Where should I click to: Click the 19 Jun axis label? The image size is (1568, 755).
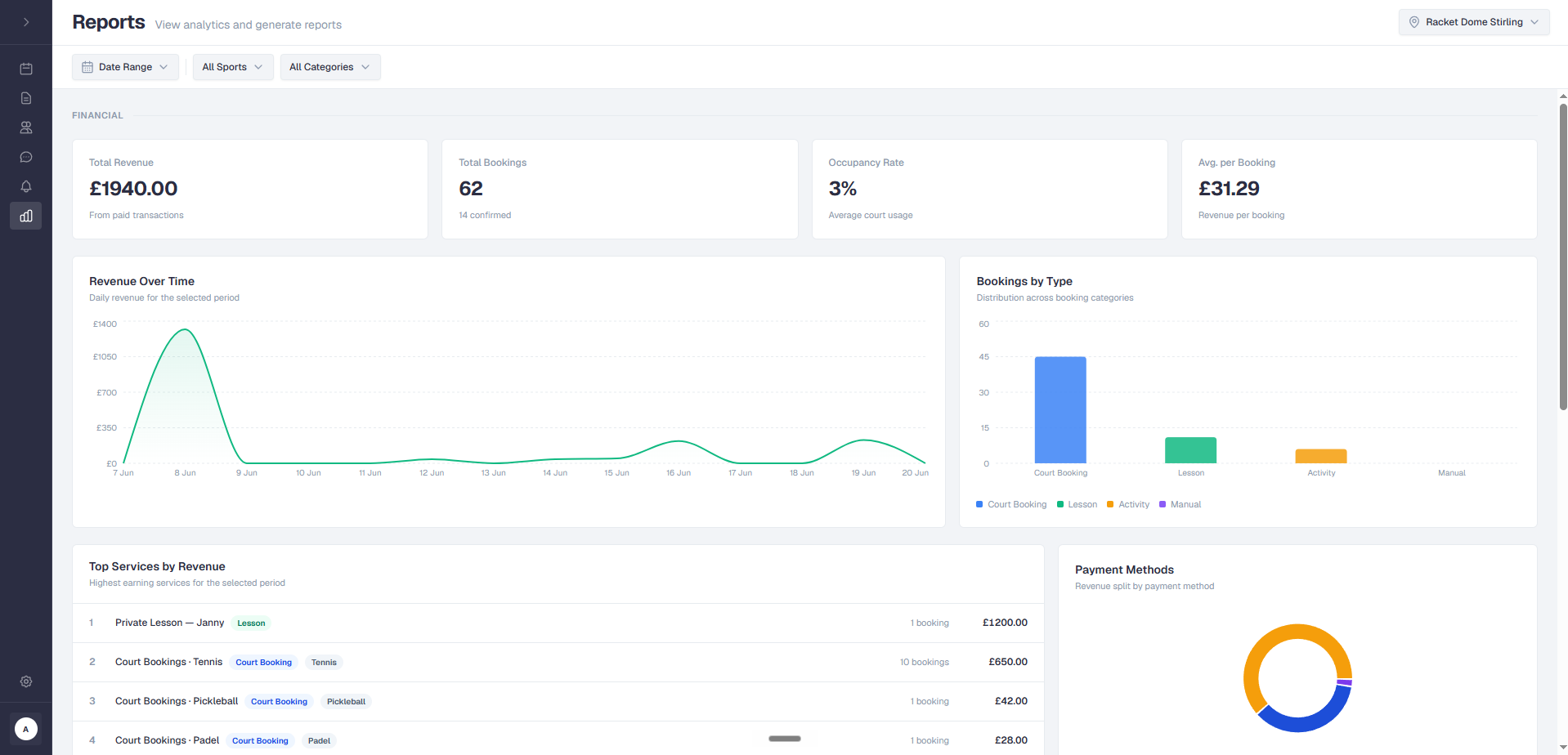coord(863,473)
